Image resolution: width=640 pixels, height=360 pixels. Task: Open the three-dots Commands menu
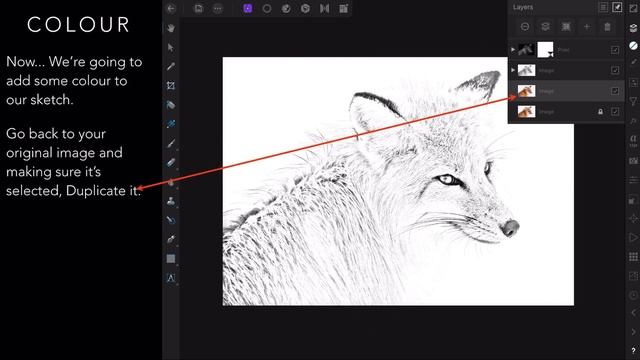tap(218, 9)
